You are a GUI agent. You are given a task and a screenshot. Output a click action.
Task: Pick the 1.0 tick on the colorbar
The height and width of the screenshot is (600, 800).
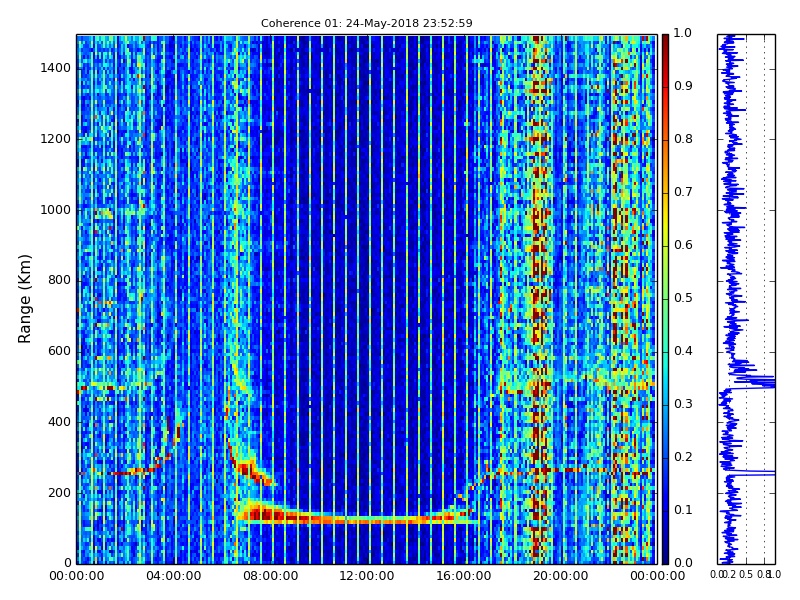coord(683,33)
